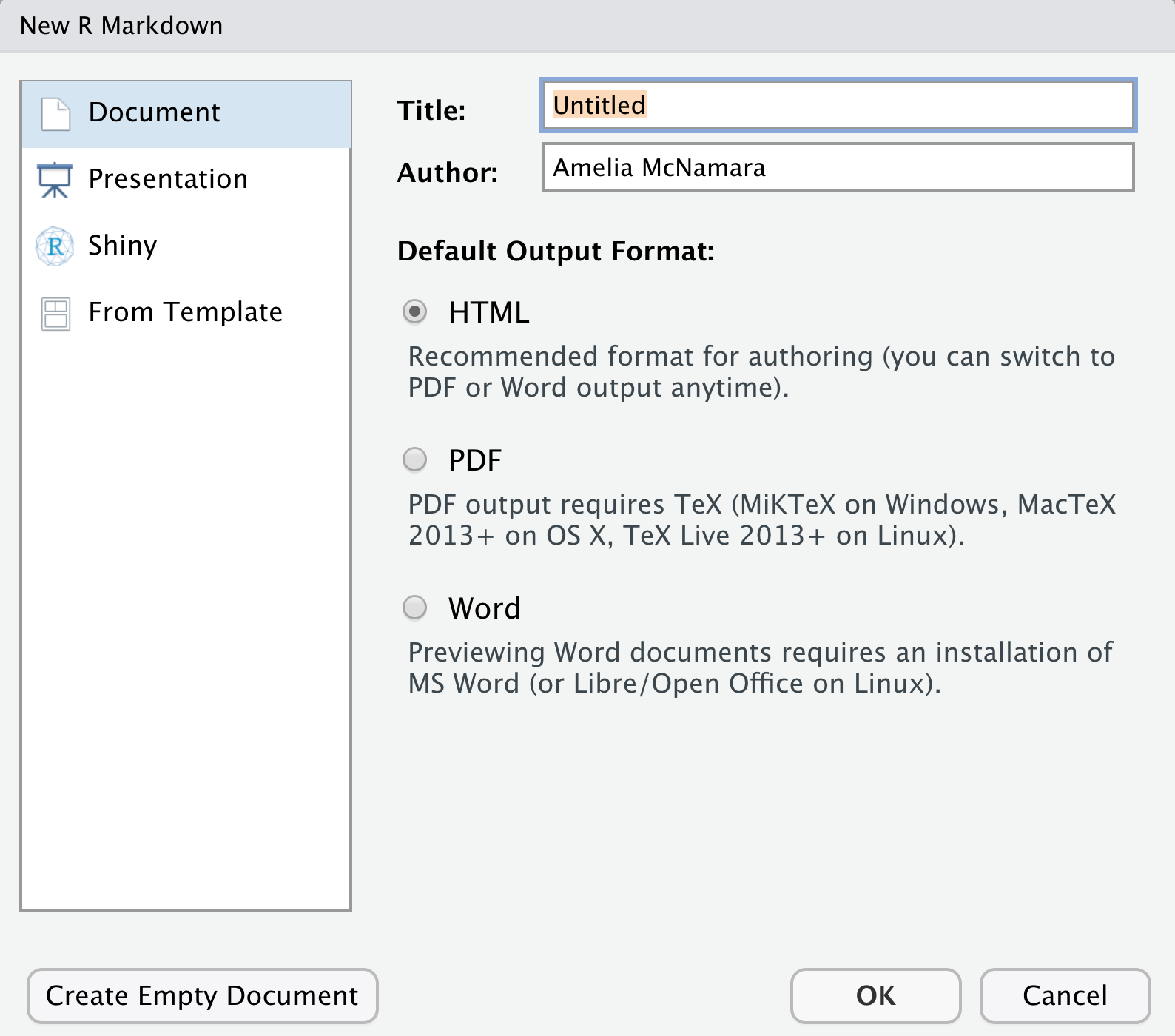Click the Shiny R logo icon
The image size is (1175, 1036).
click(55, 246)
